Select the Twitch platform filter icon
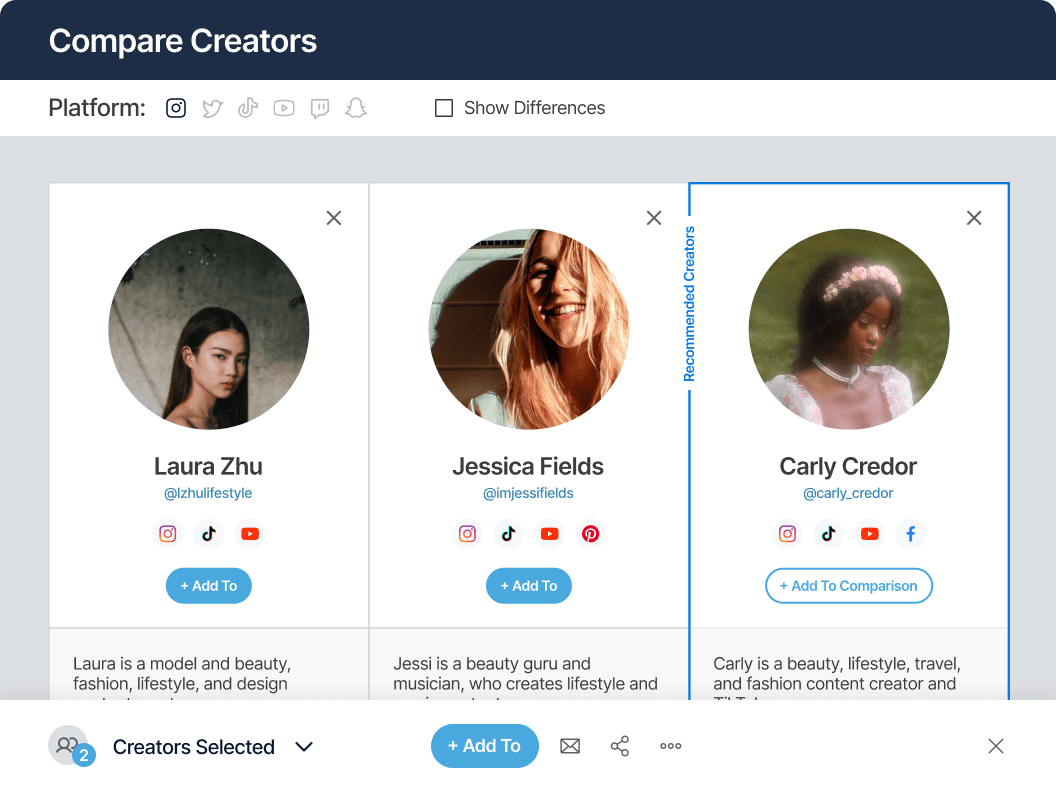Viewport: 1056px width, 792px height. [319, 108]
